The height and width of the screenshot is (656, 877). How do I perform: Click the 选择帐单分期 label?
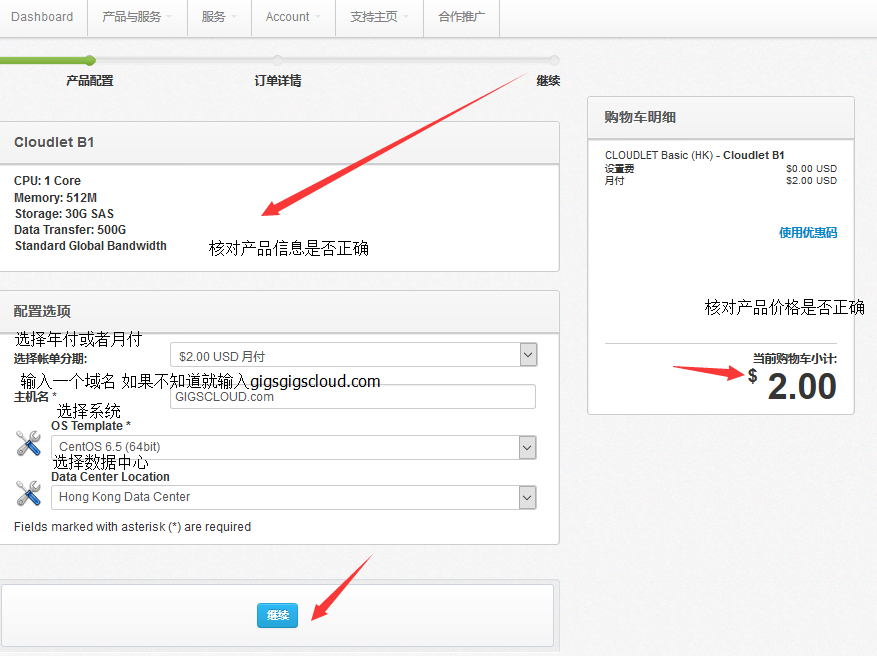(x=50, y=358)
